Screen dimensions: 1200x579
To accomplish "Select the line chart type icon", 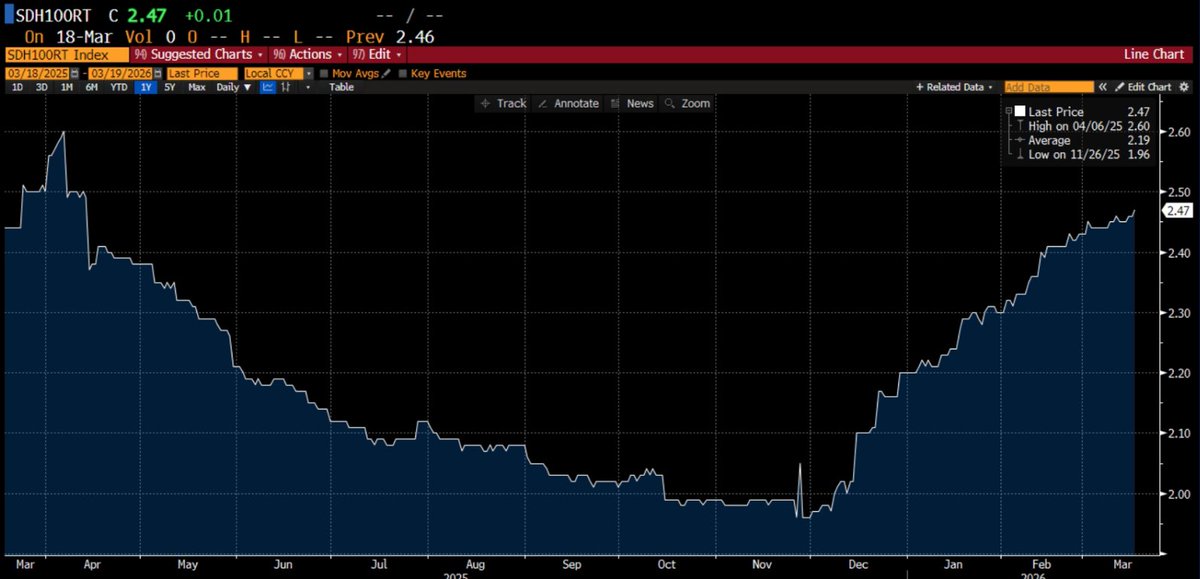I will point(268,88).
